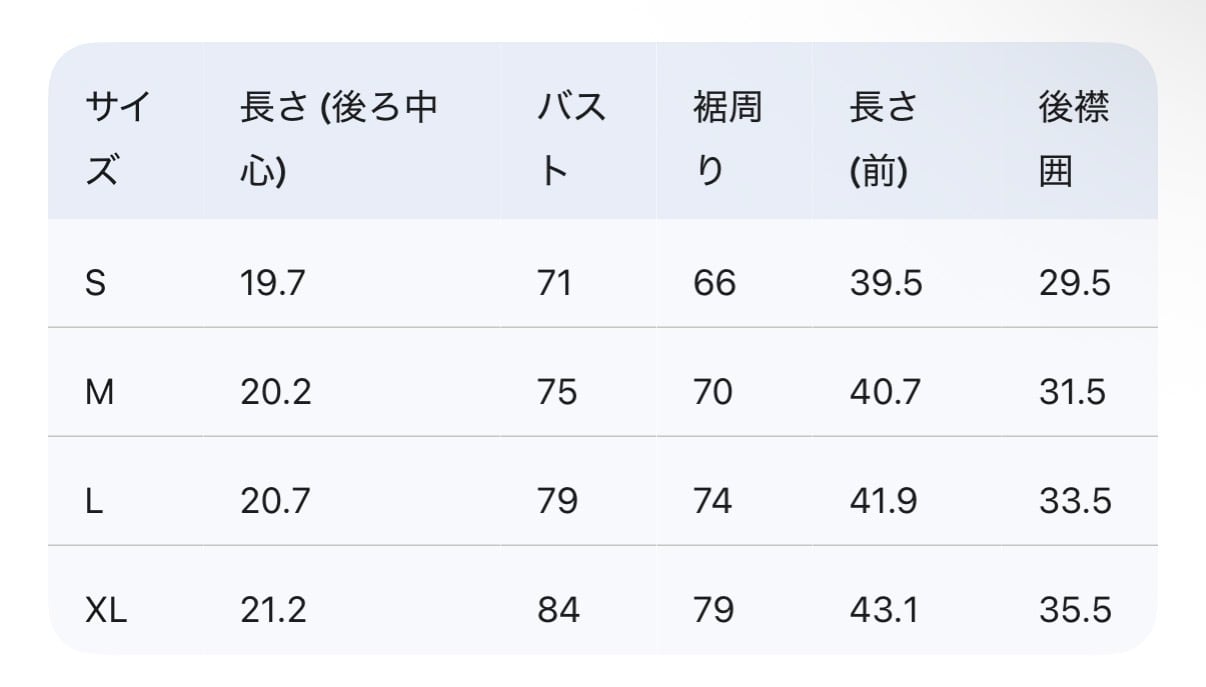Click the XL size row label
1206x687 pixels.
click(x=106, y=609)
